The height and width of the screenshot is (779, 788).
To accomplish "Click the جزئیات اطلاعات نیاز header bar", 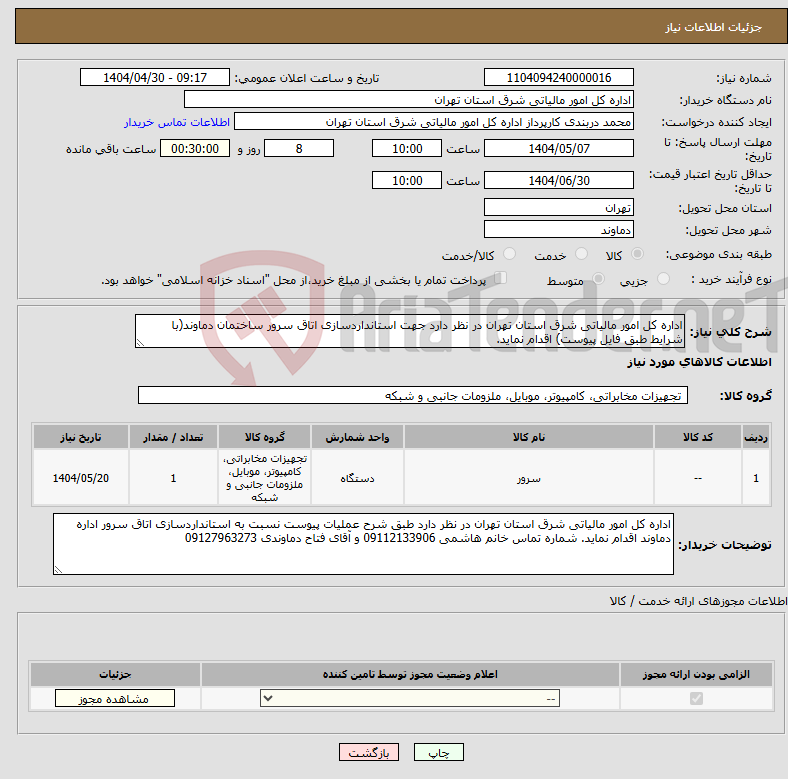I will point(402,26).
